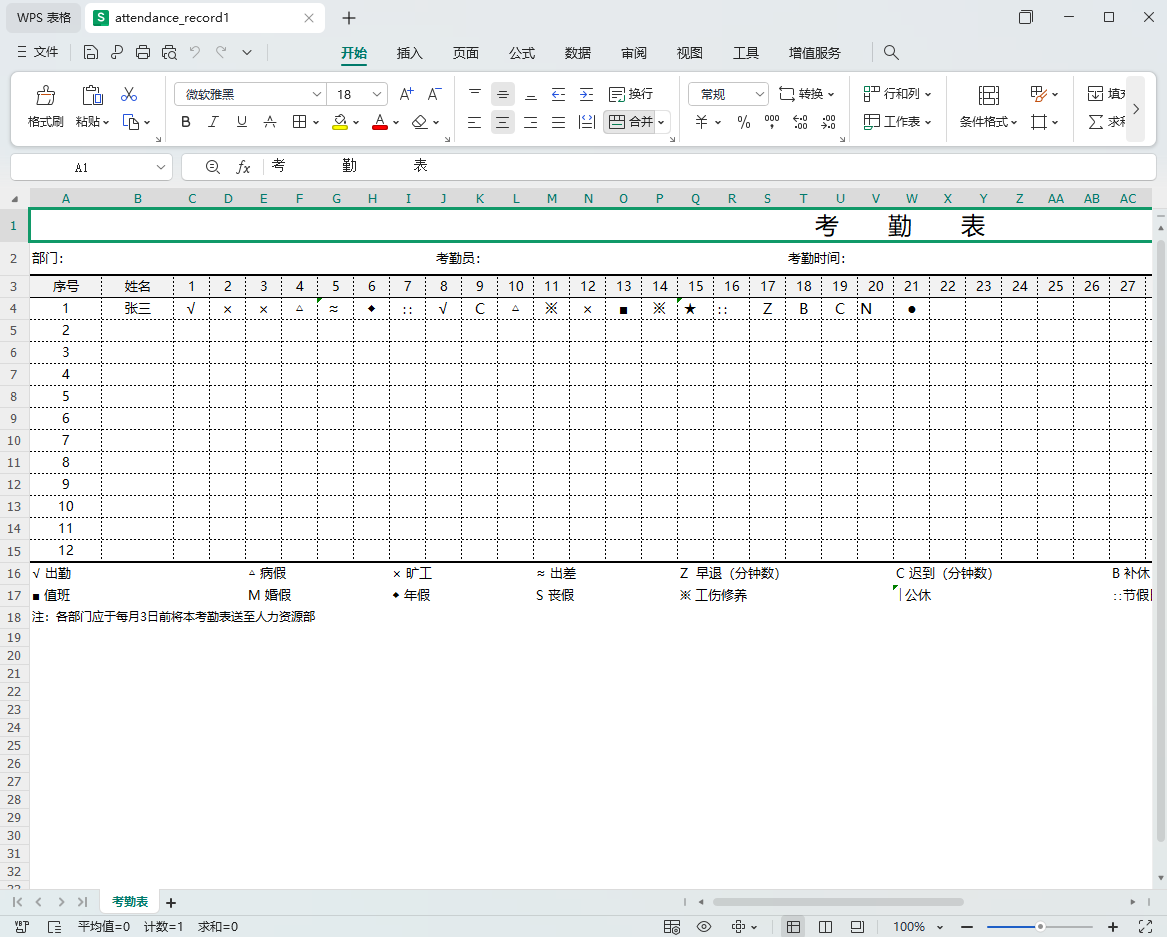Increase font size with A+ icon
The width and height of the screenshot is (1167, 937).
[x=406, y=94]
